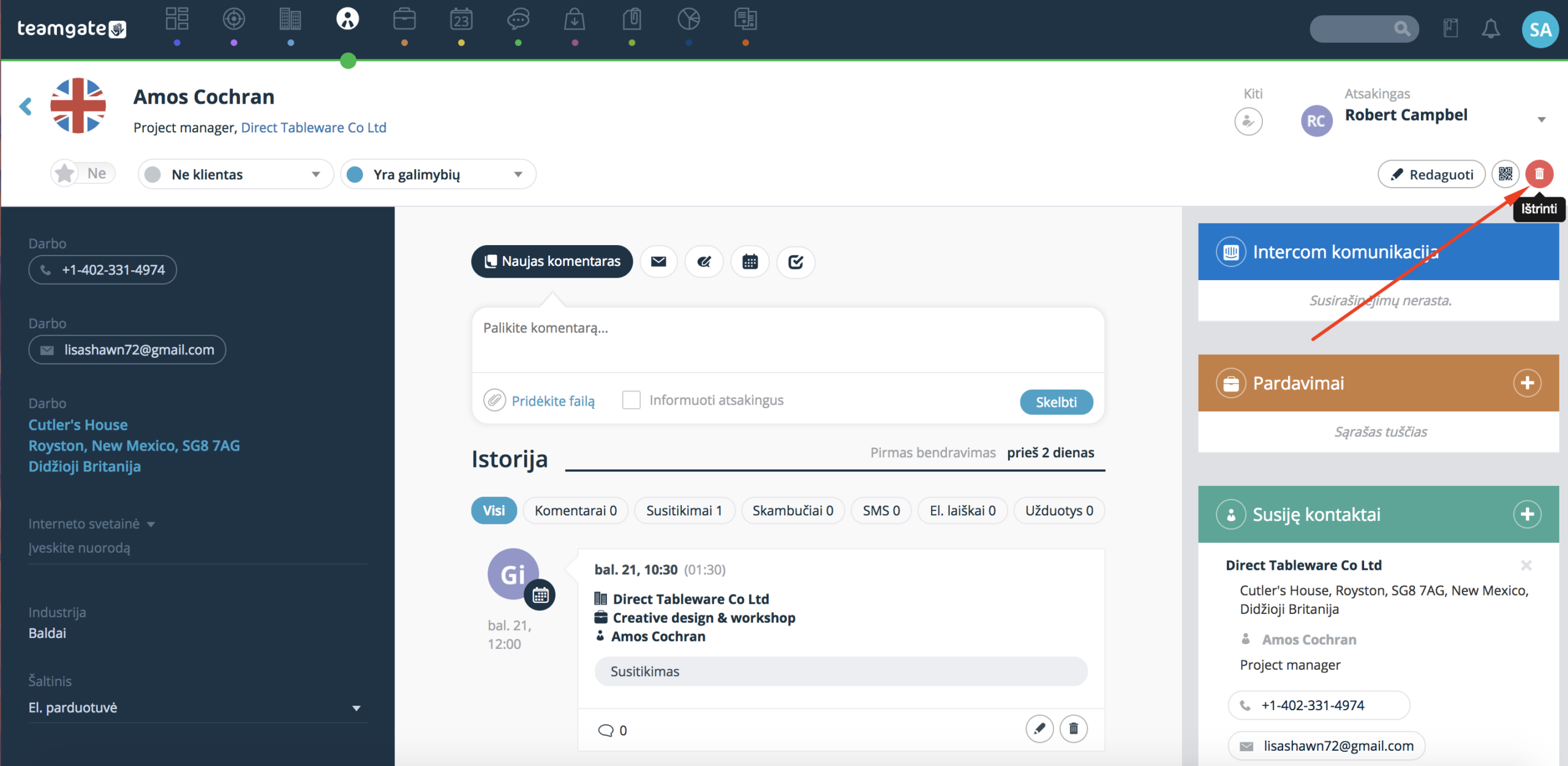Select the Visi history filter tab
1568x766 pixels.
click(x=494, y=510)
